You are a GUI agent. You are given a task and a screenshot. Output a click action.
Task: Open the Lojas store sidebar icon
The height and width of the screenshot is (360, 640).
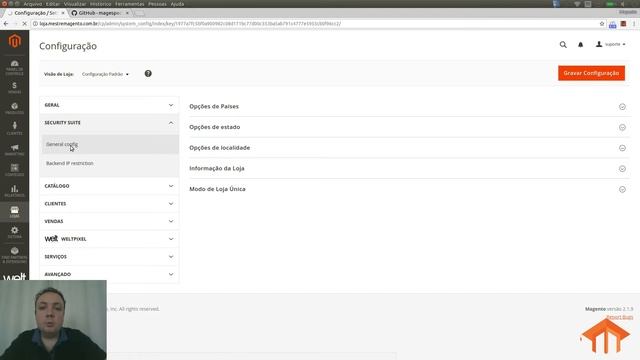tap(14, 212)
